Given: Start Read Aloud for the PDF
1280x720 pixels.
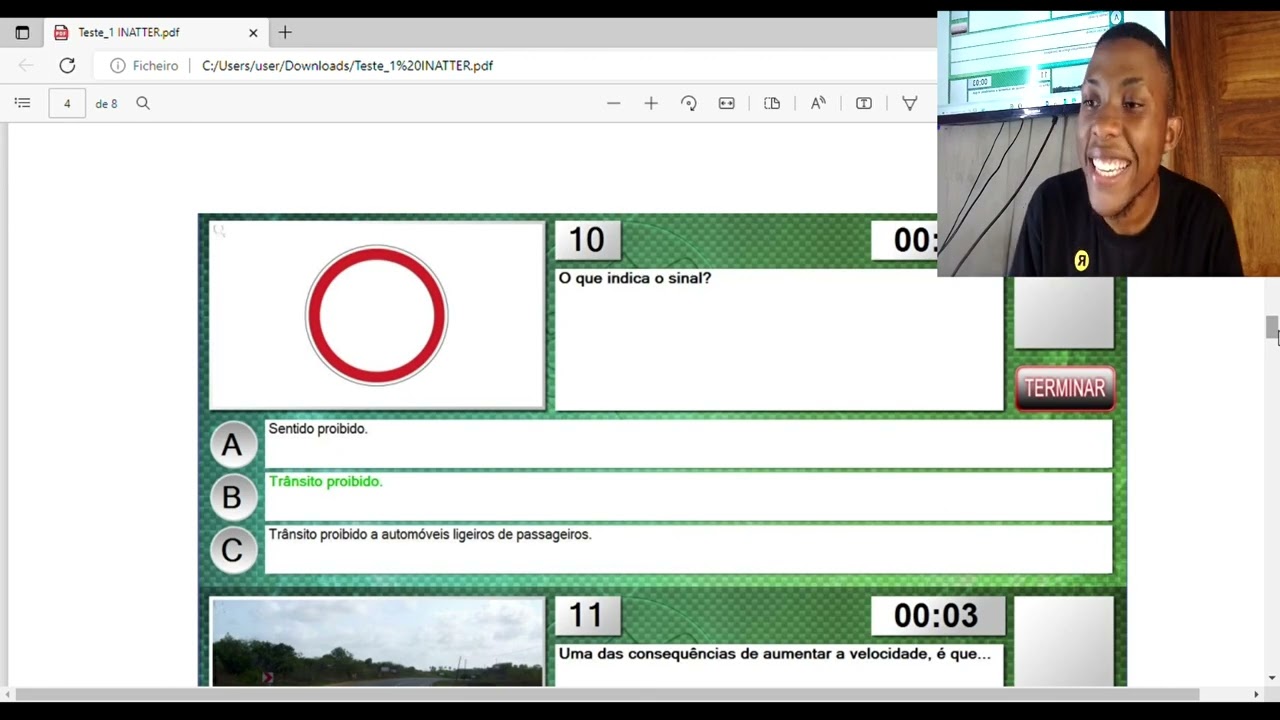Looking at the screenshot, I should tap(818, 103).
